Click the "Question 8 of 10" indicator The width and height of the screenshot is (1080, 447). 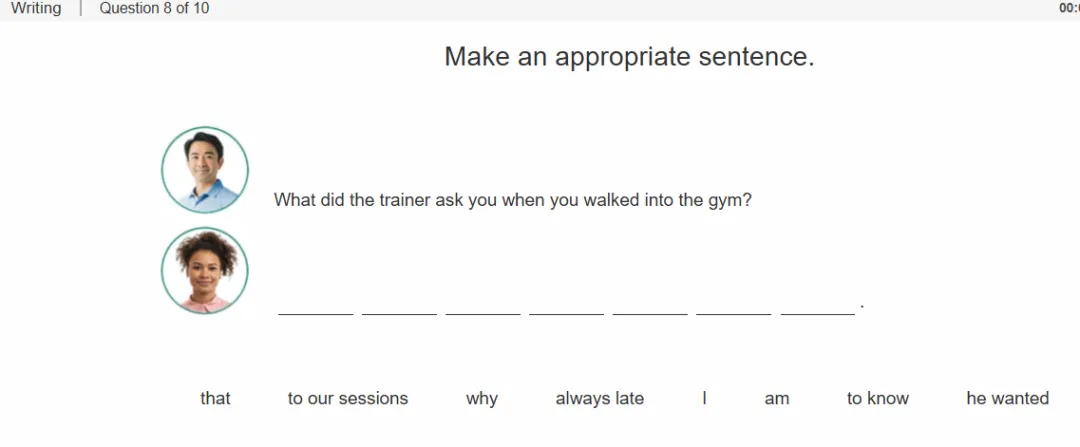(x=154, y=8)
